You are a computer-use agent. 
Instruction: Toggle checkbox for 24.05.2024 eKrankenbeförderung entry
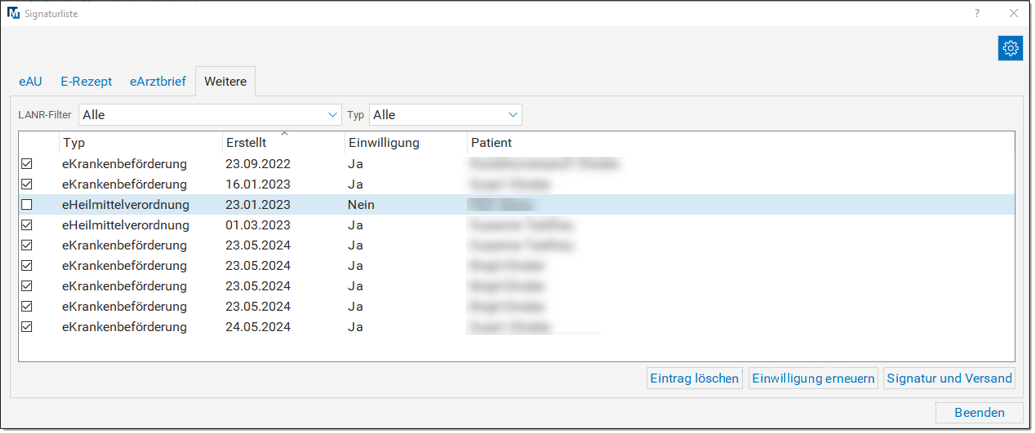point(27,327)
